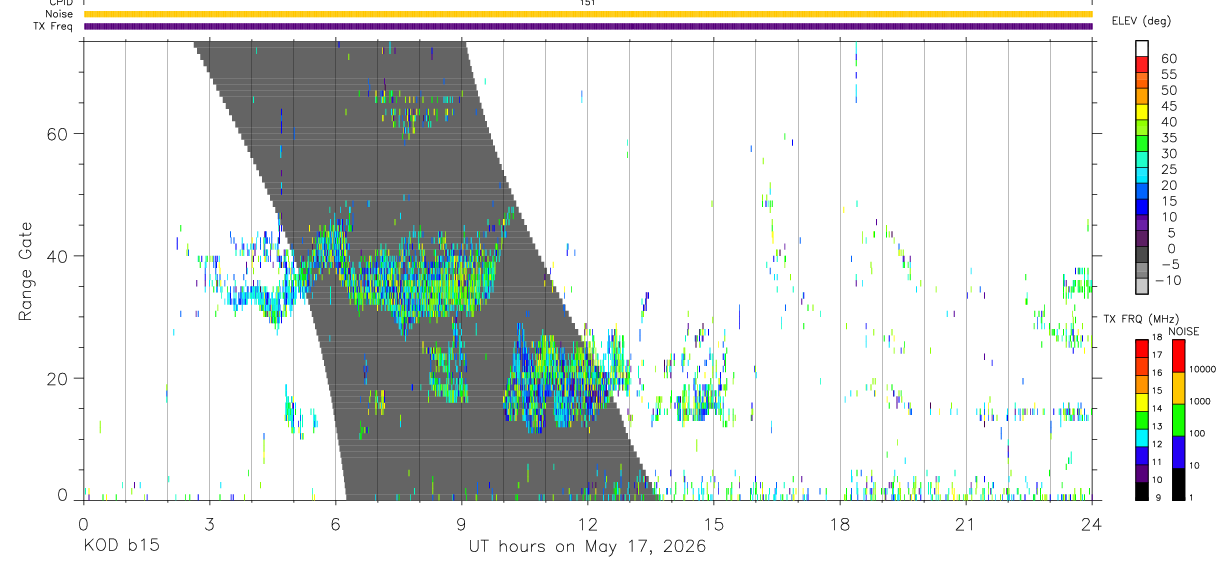1228x567 pixels.
Task: Click the 'ELEV (deg)' colorbar title
Action: point(1143,21)
